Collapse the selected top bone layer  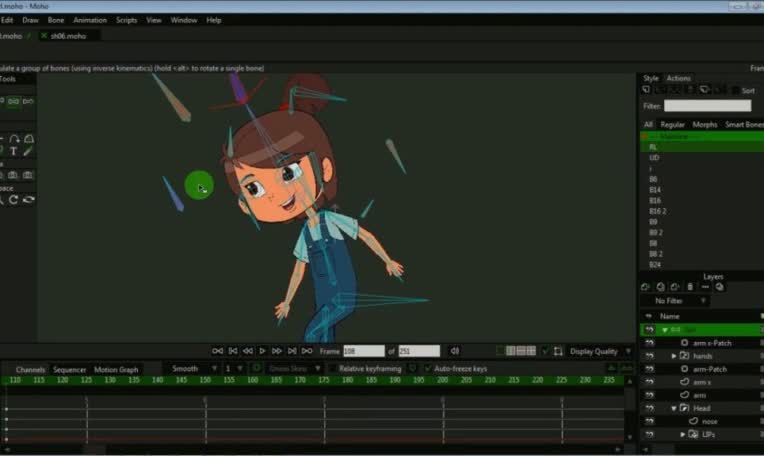pos(665,330)
